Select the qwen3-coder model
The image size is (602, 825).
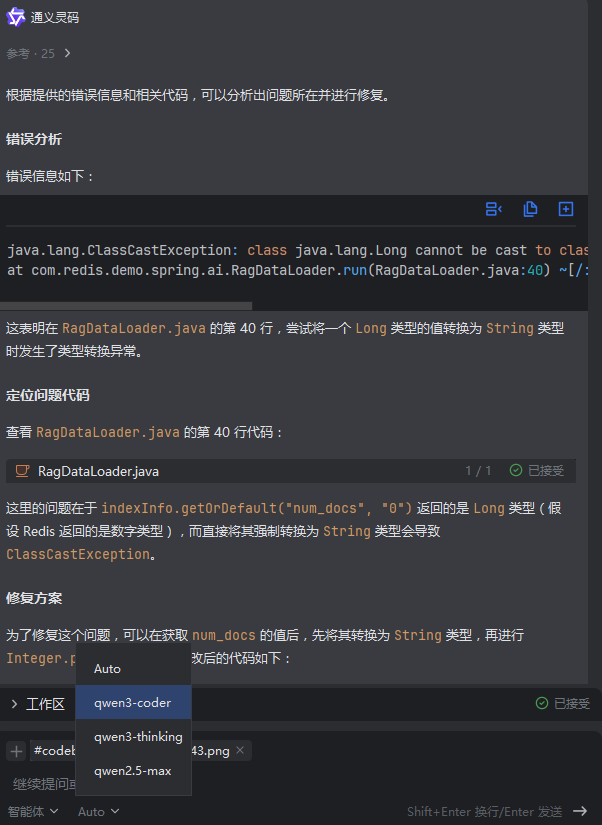[132, 703]
